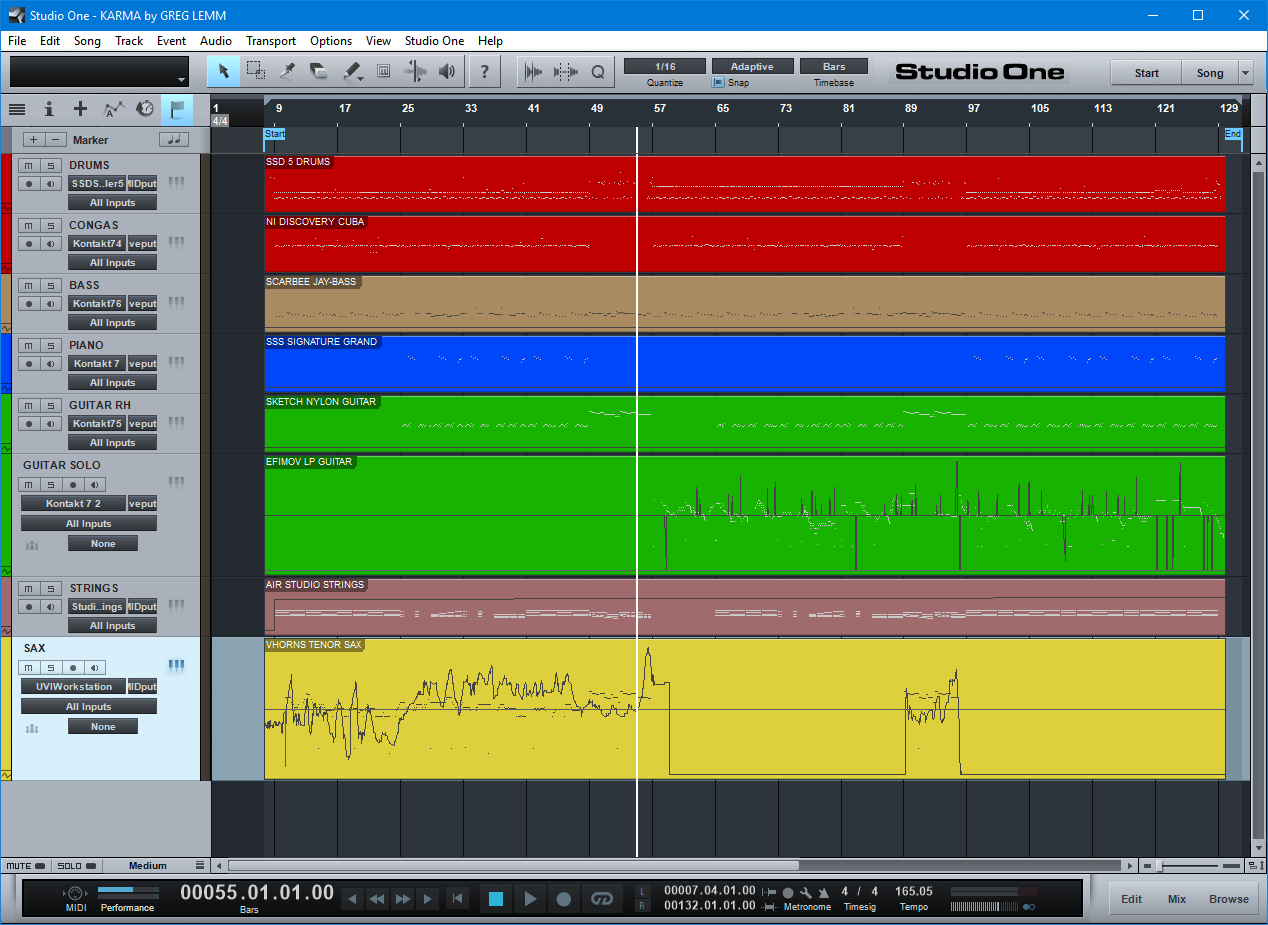This screenshot has height=925, width=1268.
Task: Click the metronome setup wrench icon
Action: (806, 892)
